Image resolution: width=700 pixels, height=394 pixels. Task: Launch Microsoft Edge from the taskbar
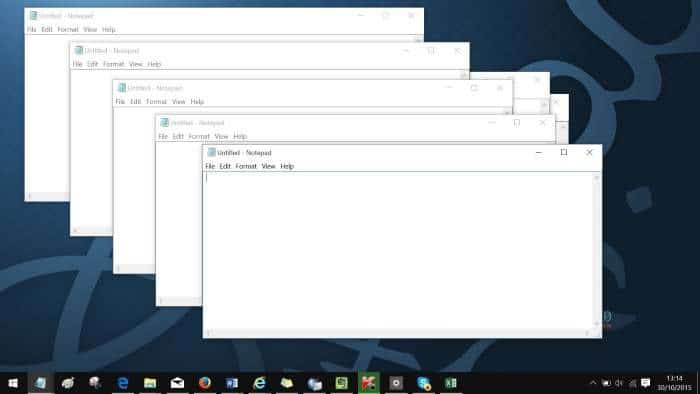pos(123,383)
